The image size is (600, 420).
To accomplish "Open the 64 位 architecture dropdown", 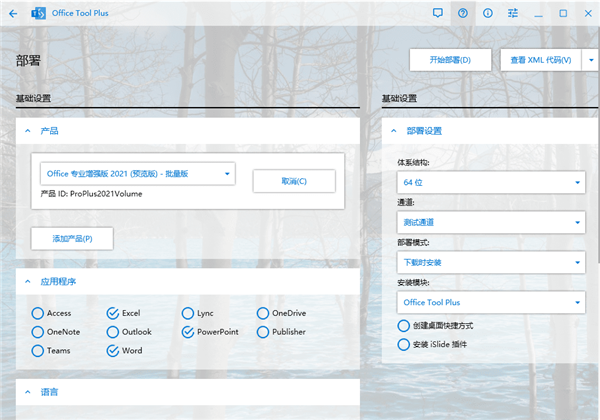I will [490, 183].
